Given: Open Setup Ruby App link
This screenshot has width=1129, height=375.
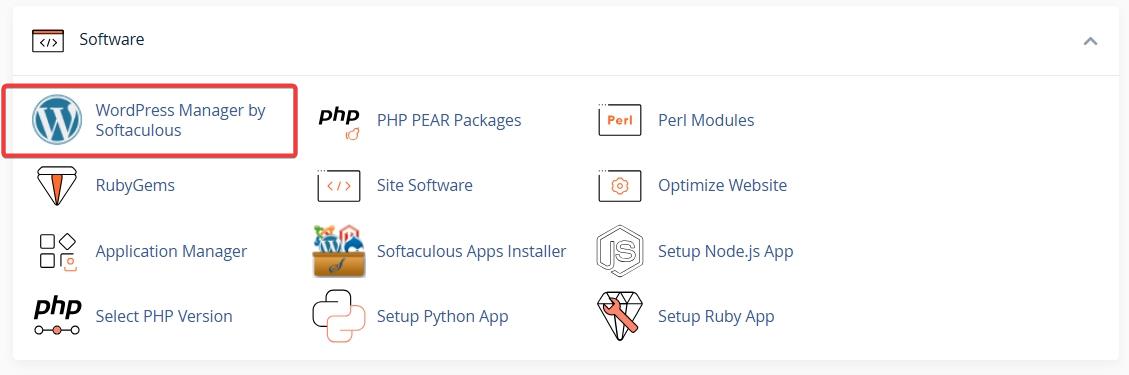Looking at the screenshot, I should click(716, 316).
